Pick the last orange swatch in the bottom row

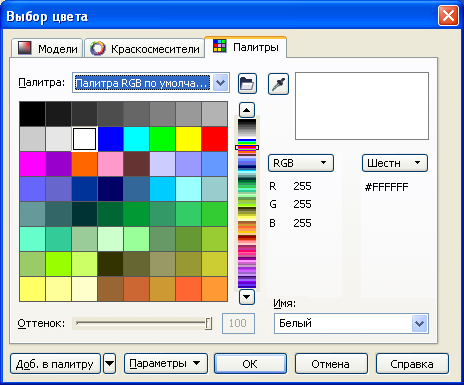[x=215, y=289]
